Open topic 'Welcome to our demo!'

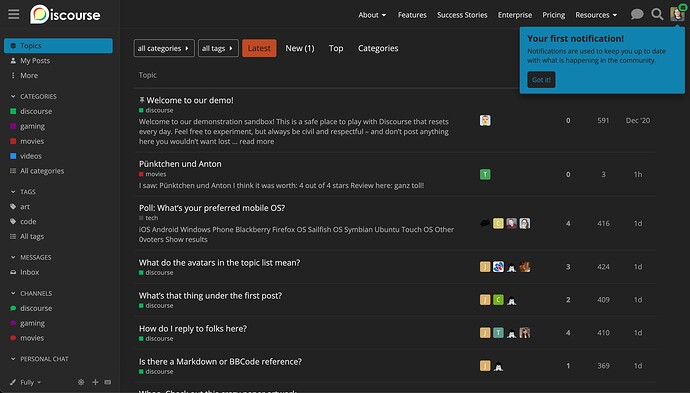pyautogui.click(x=190, y=100)
